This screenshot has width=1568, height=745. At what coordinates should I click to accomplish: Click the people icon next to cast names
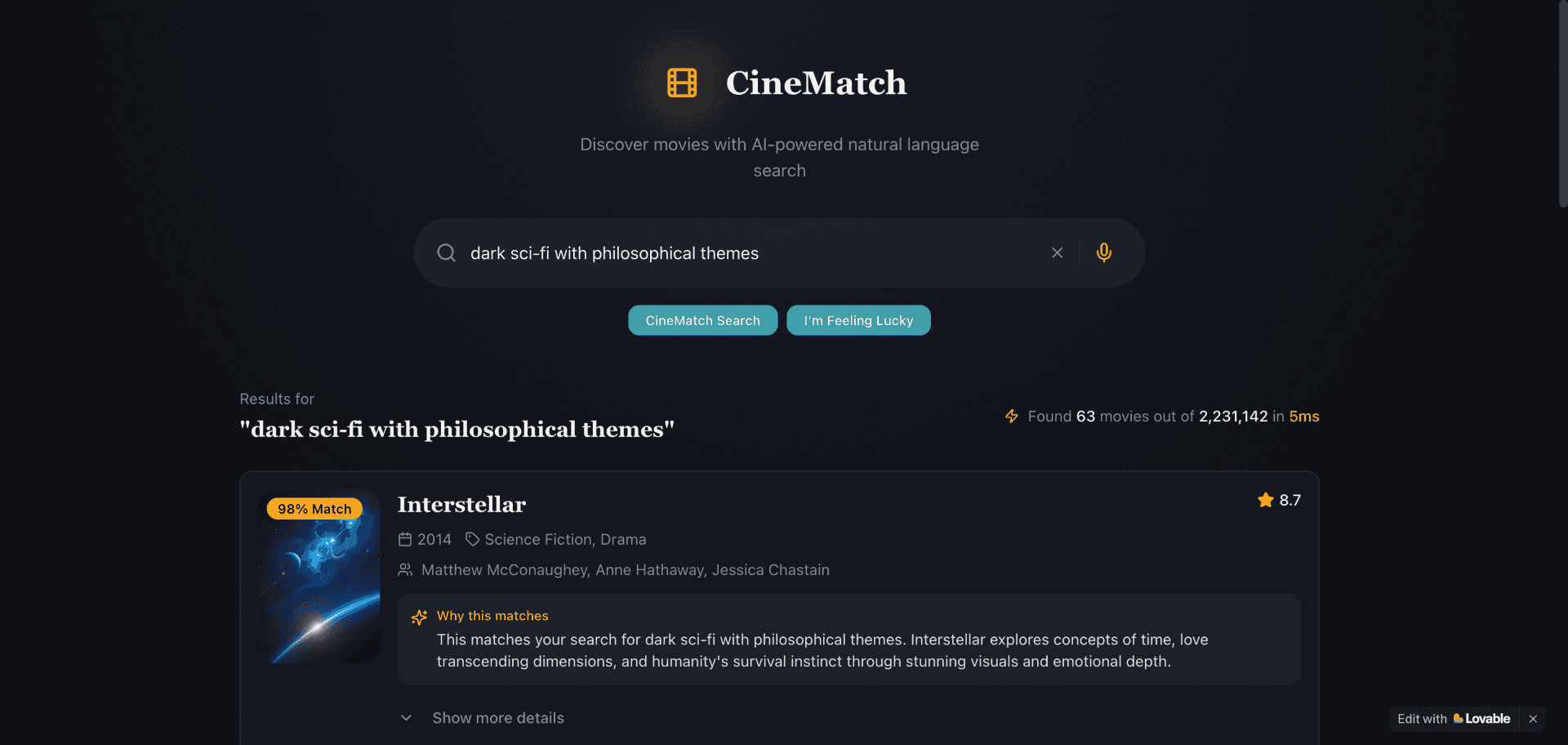[405, 569]
